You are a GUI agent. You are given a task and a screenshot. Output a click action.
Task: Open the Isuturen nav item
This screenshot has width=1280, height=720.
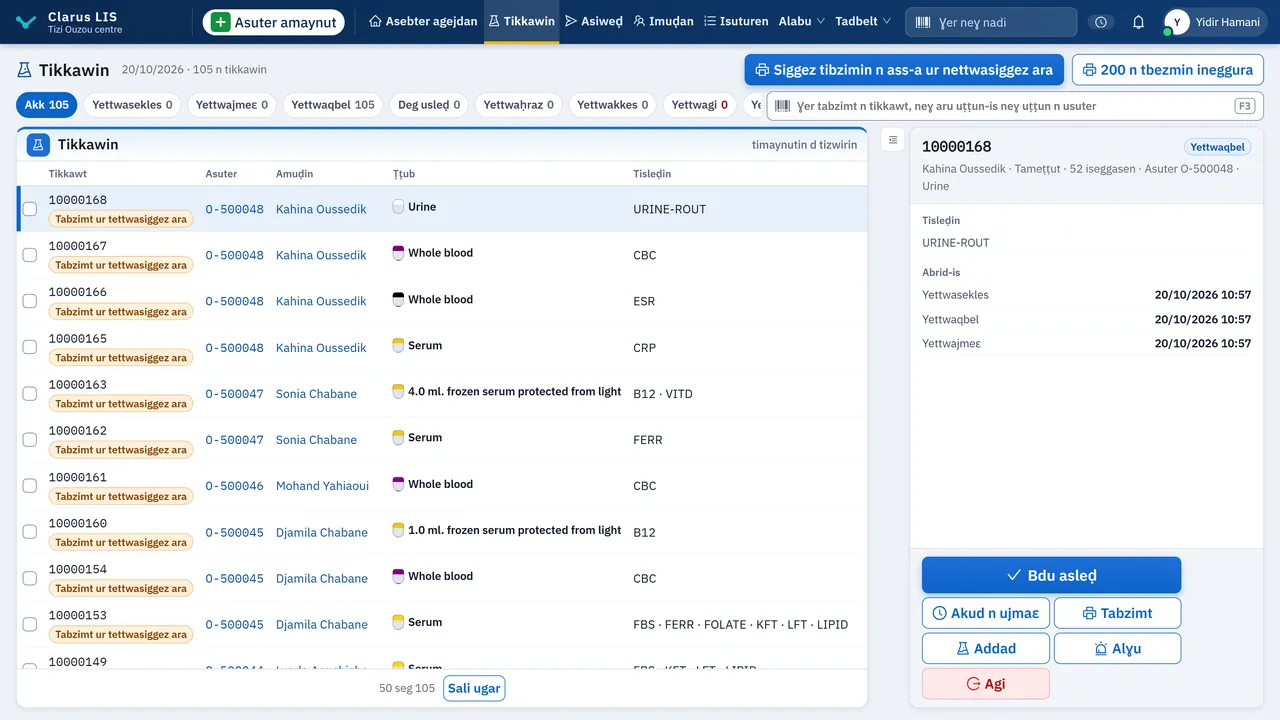point(736,22)
